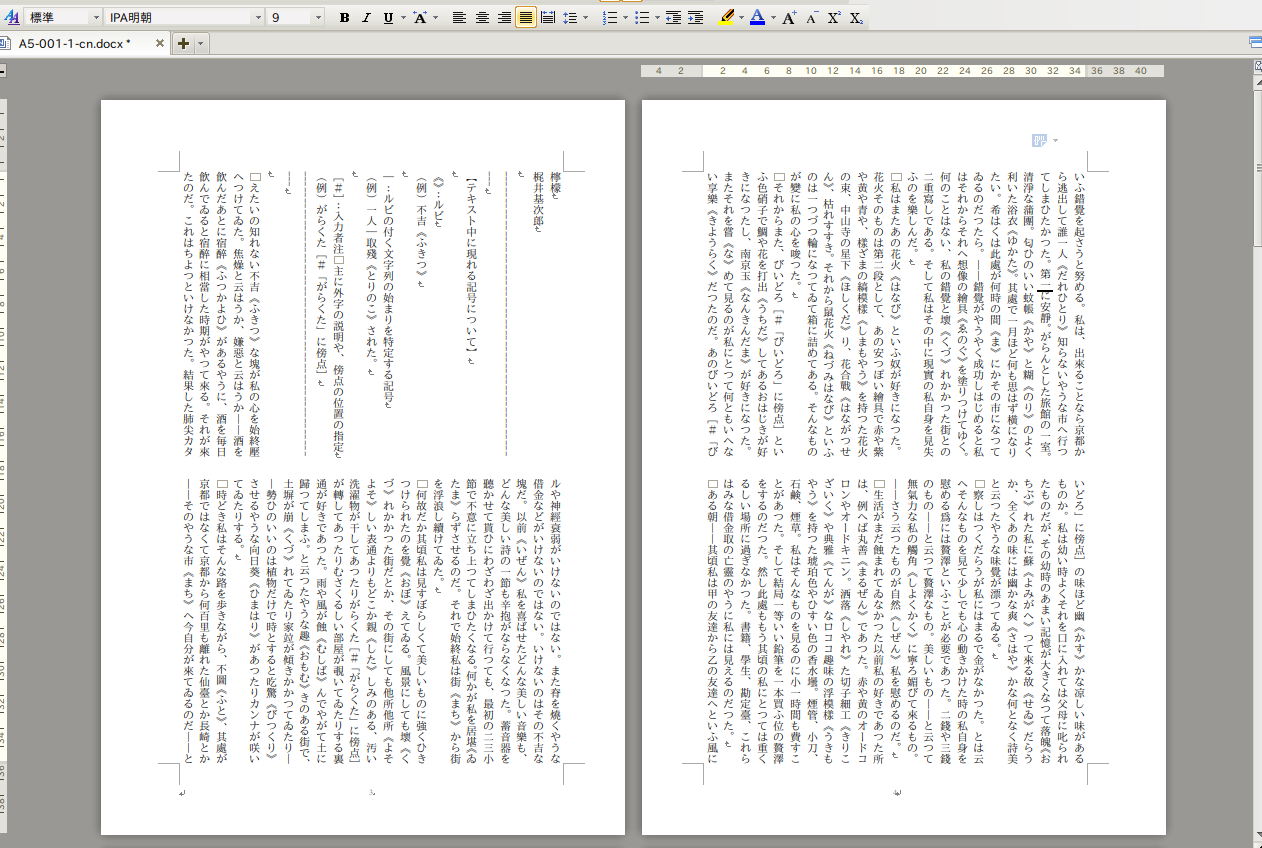Expand the numbering style dropdown arrow

point(625,18)
